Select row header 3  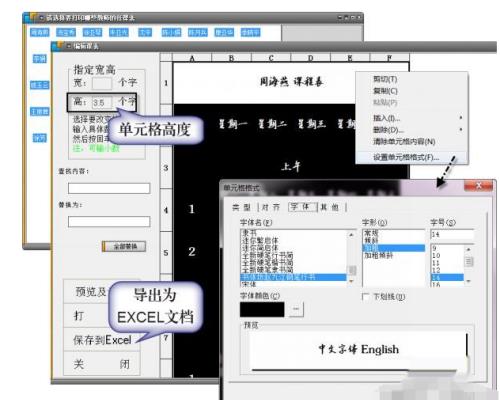[166, 168]
